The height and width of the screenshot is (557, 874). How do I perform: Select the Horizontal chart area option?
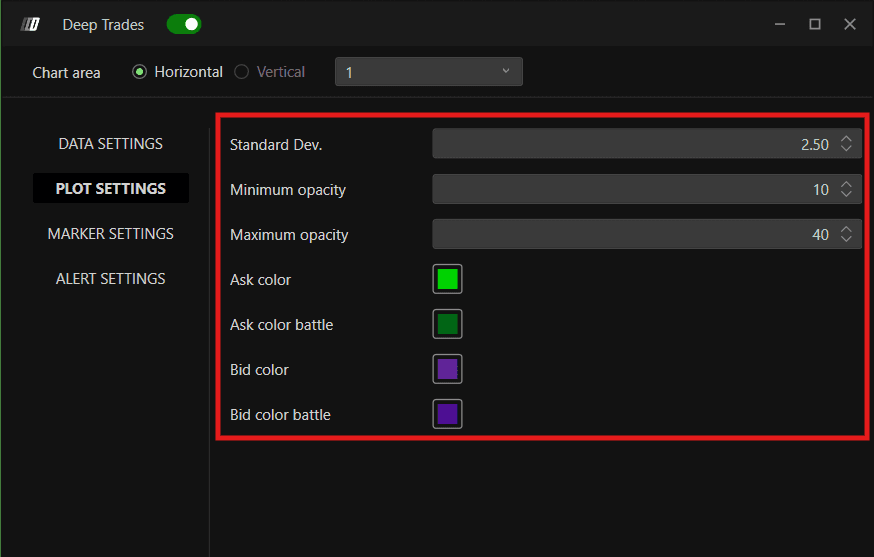click(177, 72)
